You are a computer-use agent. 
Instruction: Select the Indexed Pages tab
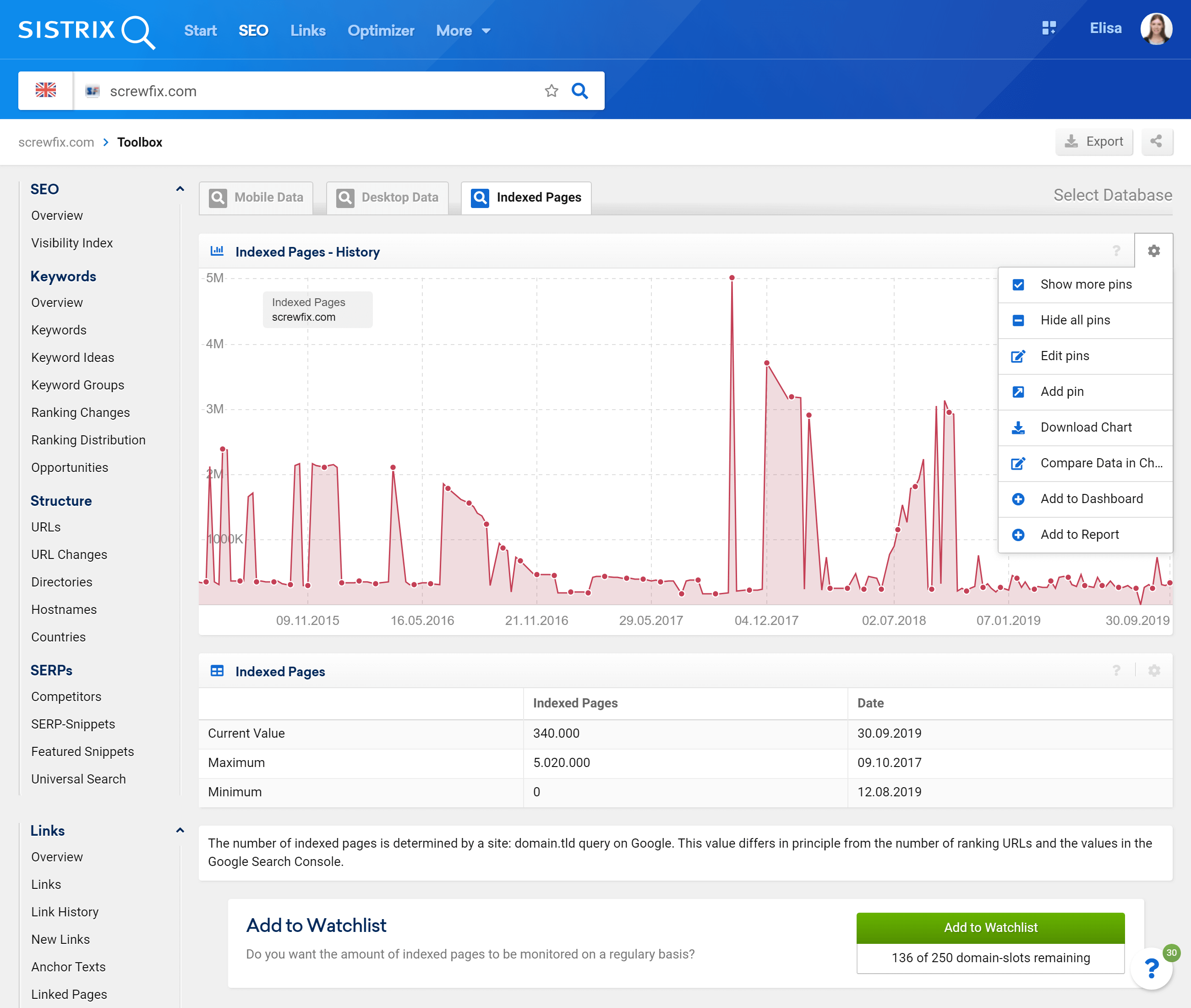(x=526, y=198)
